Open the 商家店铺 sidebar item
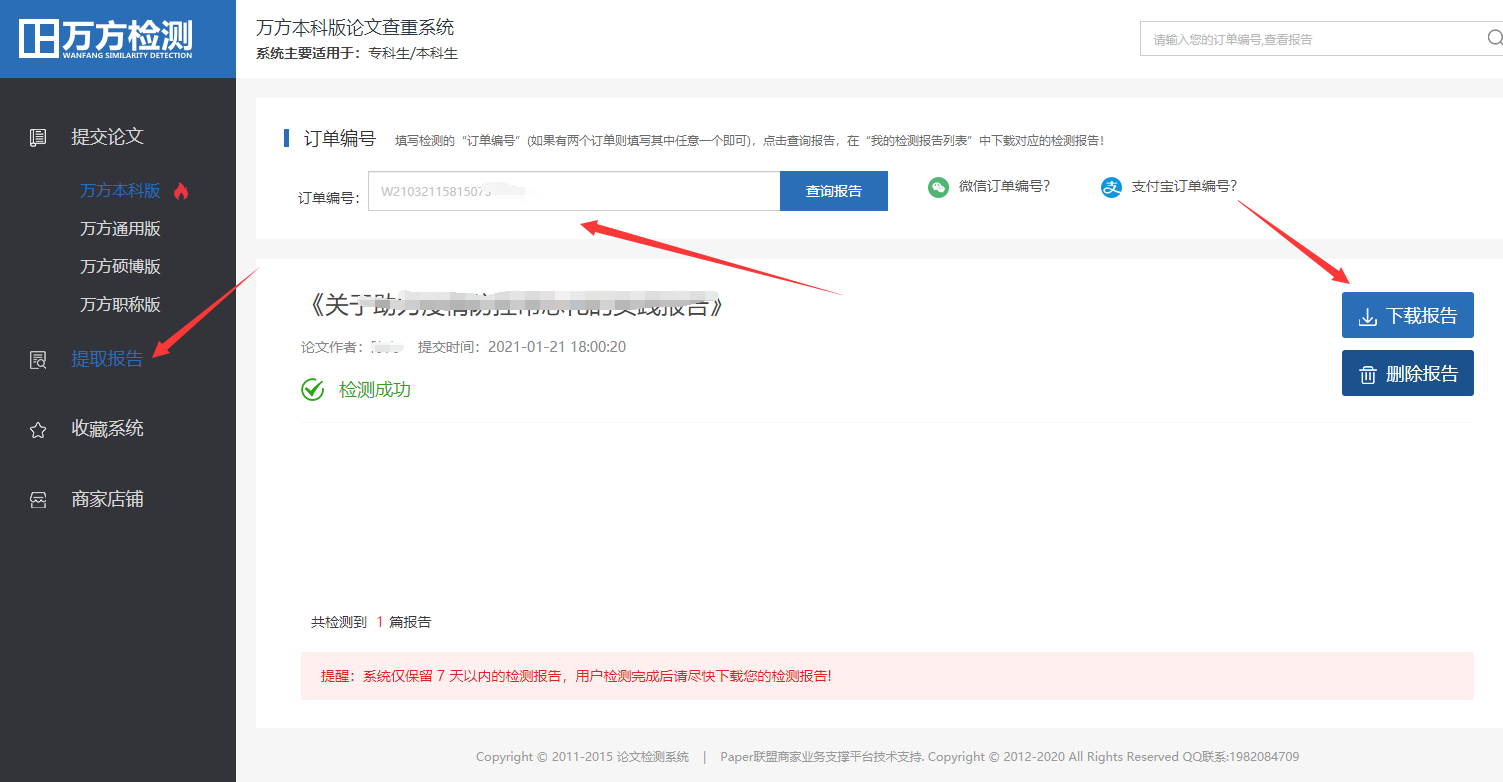The height and width of the screenshot is (782, 1503). click(x=107, y=499)
